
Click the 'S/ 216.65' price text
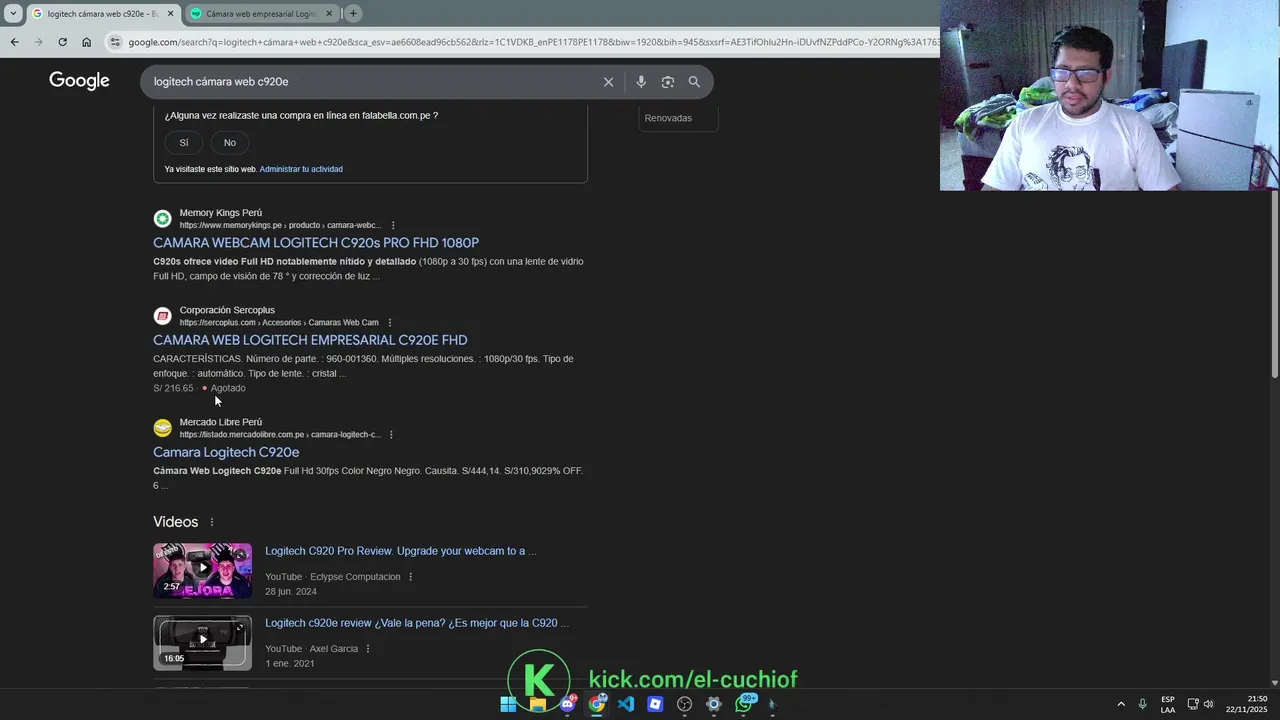click(173, 388)
